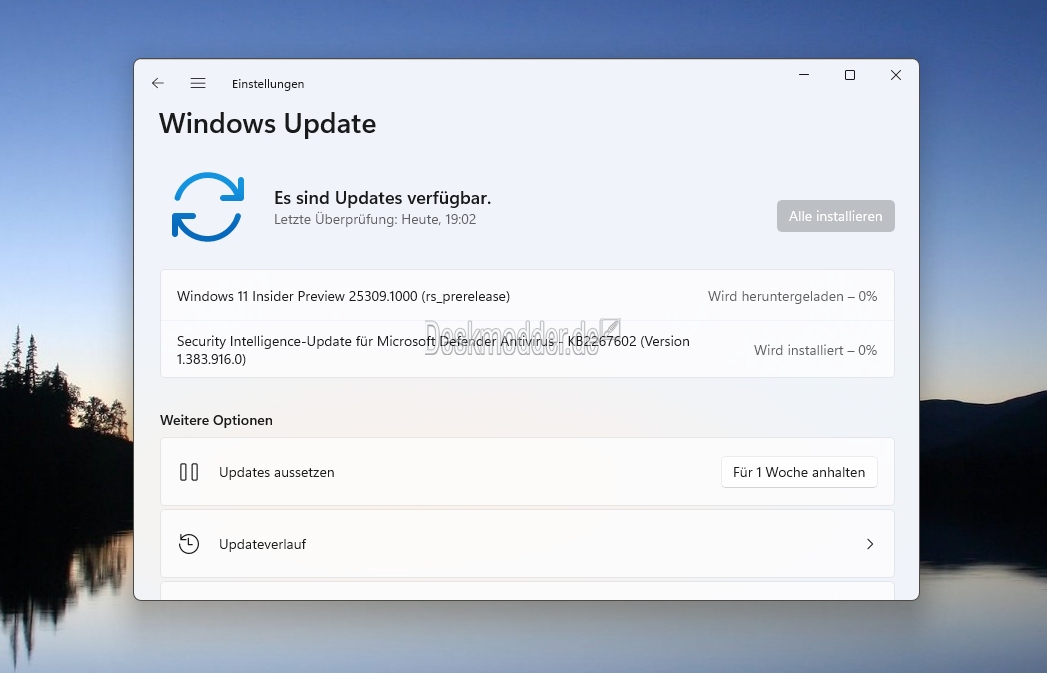The height and width of the screenshot is (673, 1047).
Task: Click the Letzte Überprüfung: Heute, 19:02 text
Action: pos(375,220)
